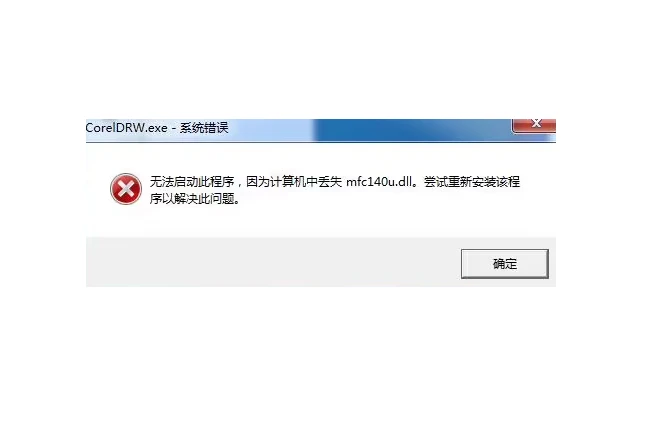Click the "CorelDRW.exe" text in the title bar
The height and width of the screenshot is (441, 648).
click(x=127, y=128)
